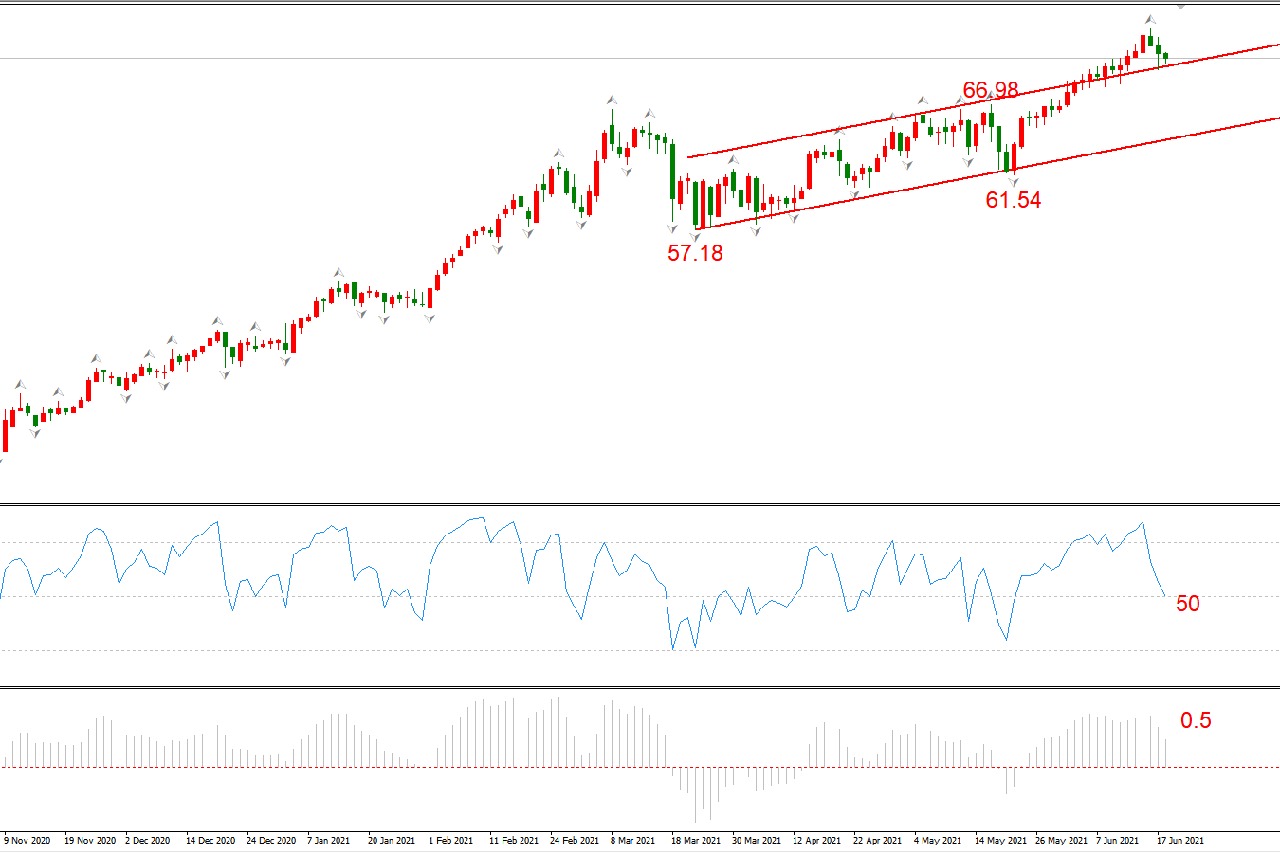Click the down fractal arrow above 61.54

pyautogui.click(x=1012, y=180)
